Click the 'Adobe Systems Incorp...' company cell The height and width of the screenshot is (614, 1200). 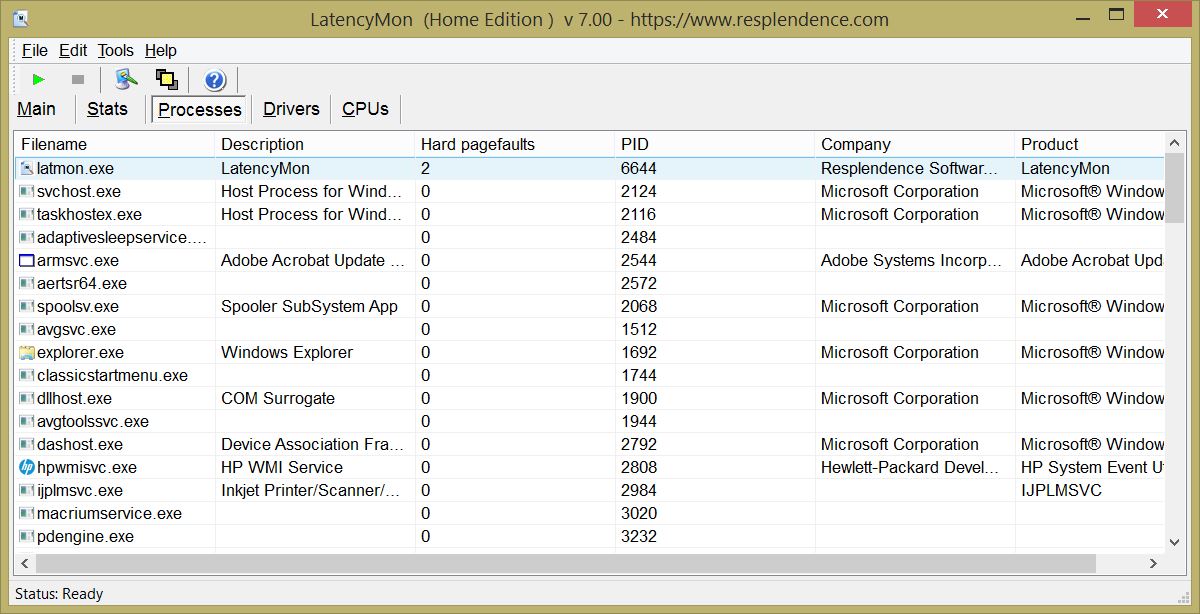[x=912, y=261]
